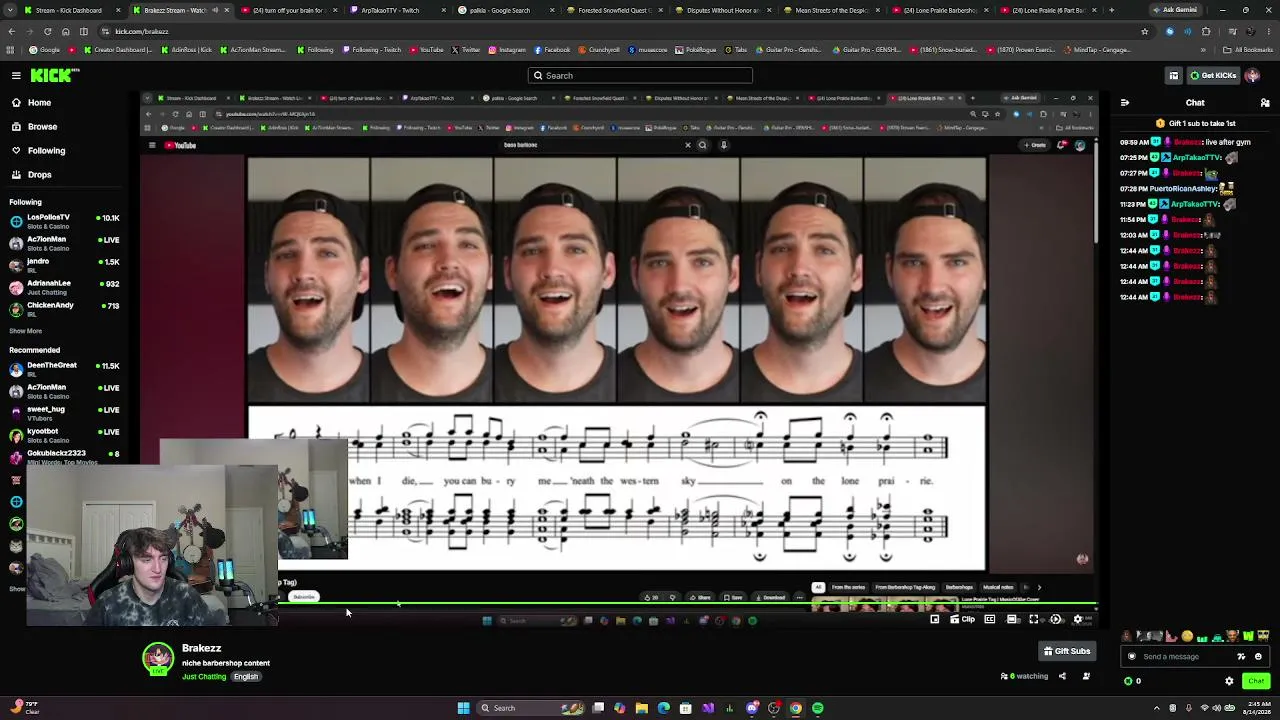
Task: Click the Kick logo
Action: click(54, 75)
